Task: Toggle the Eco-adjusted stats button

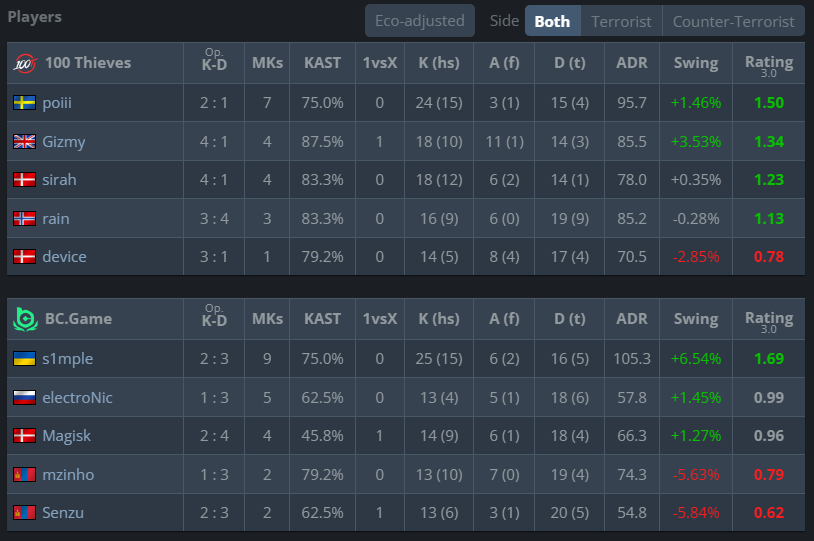Action: [x=419, y=21]
